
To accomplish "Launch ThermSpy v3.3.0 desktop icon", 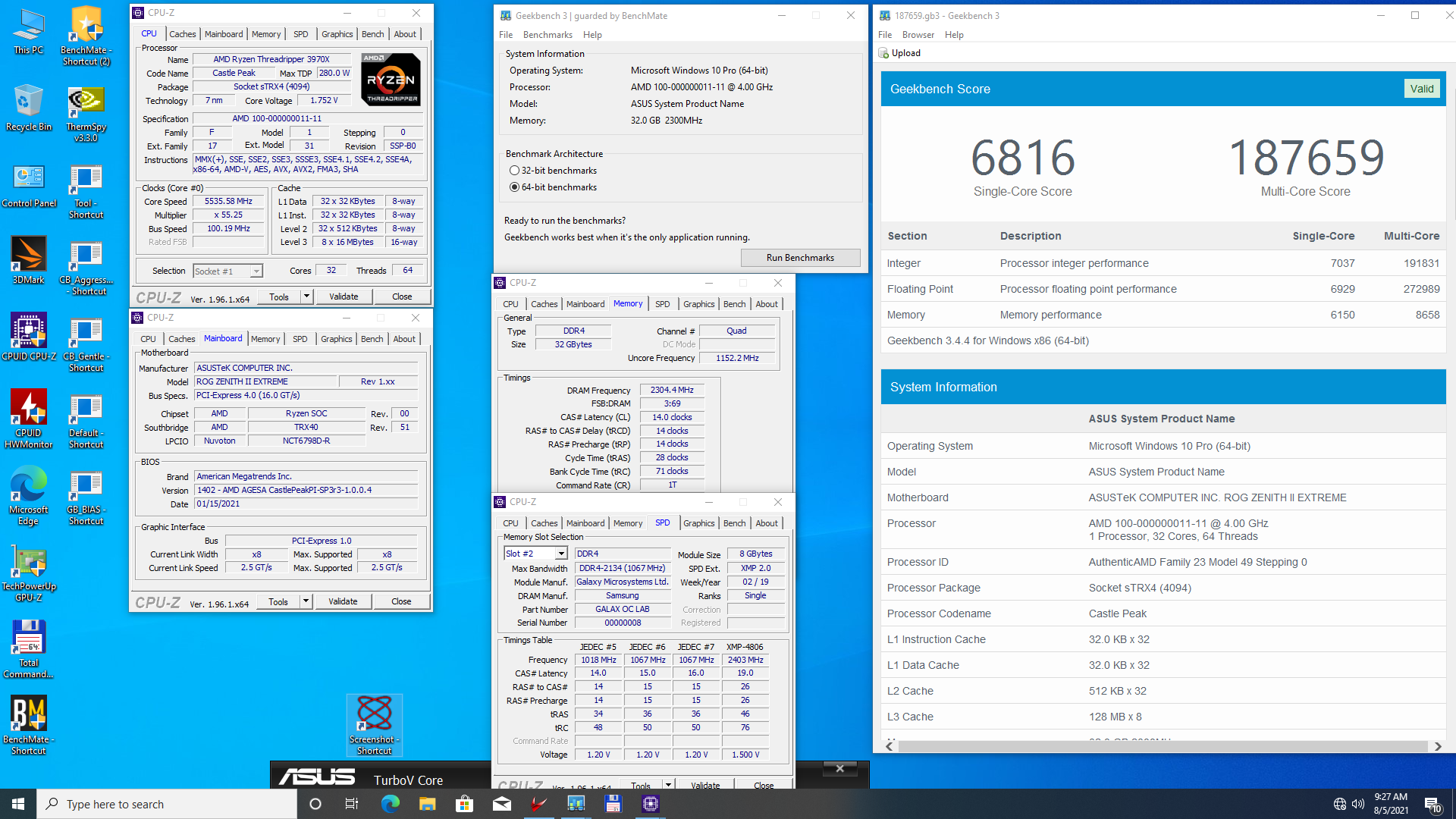I will point(86,114).
